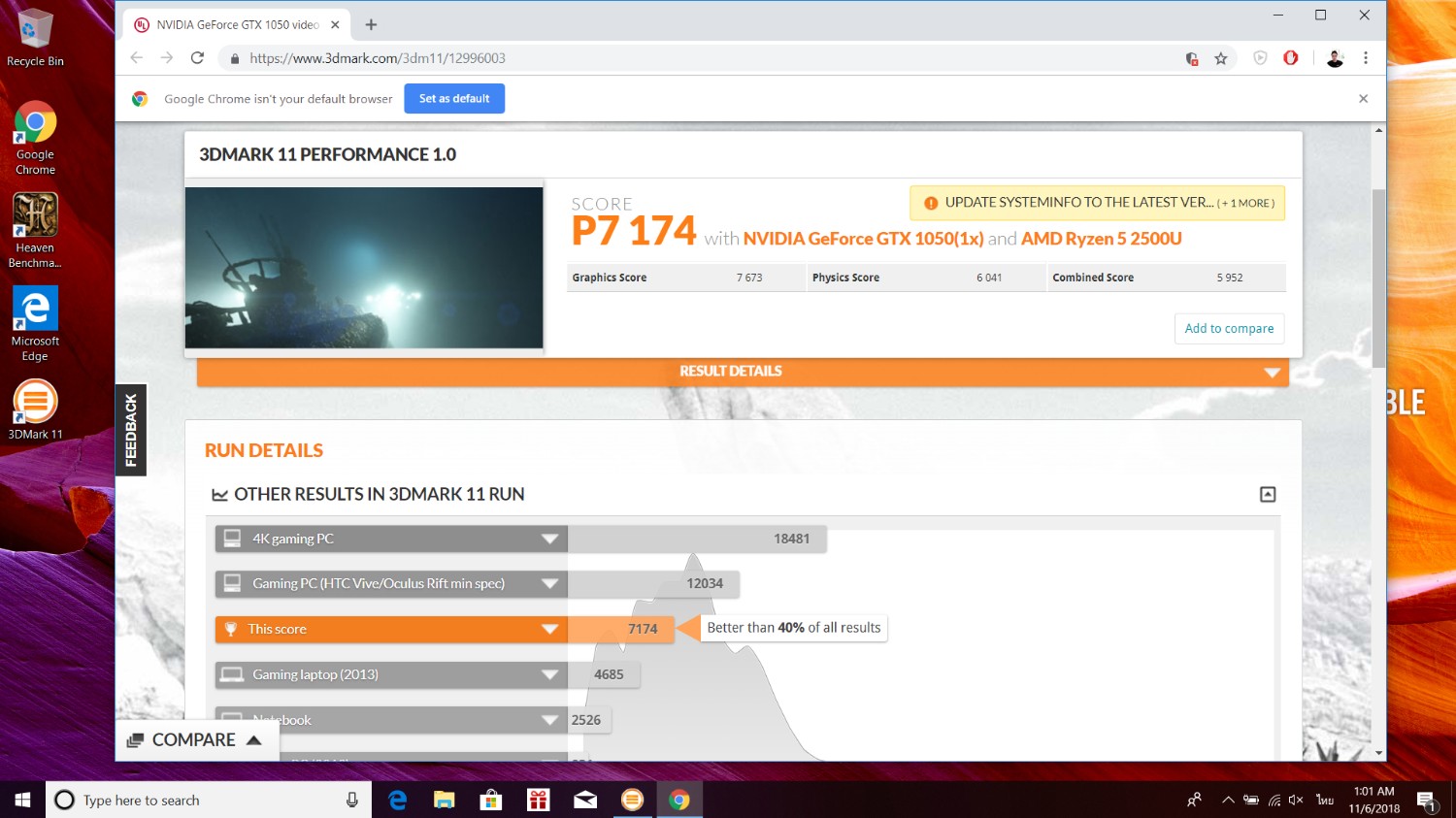Switch to 3DMark app in taskbar

pos(632,800)
